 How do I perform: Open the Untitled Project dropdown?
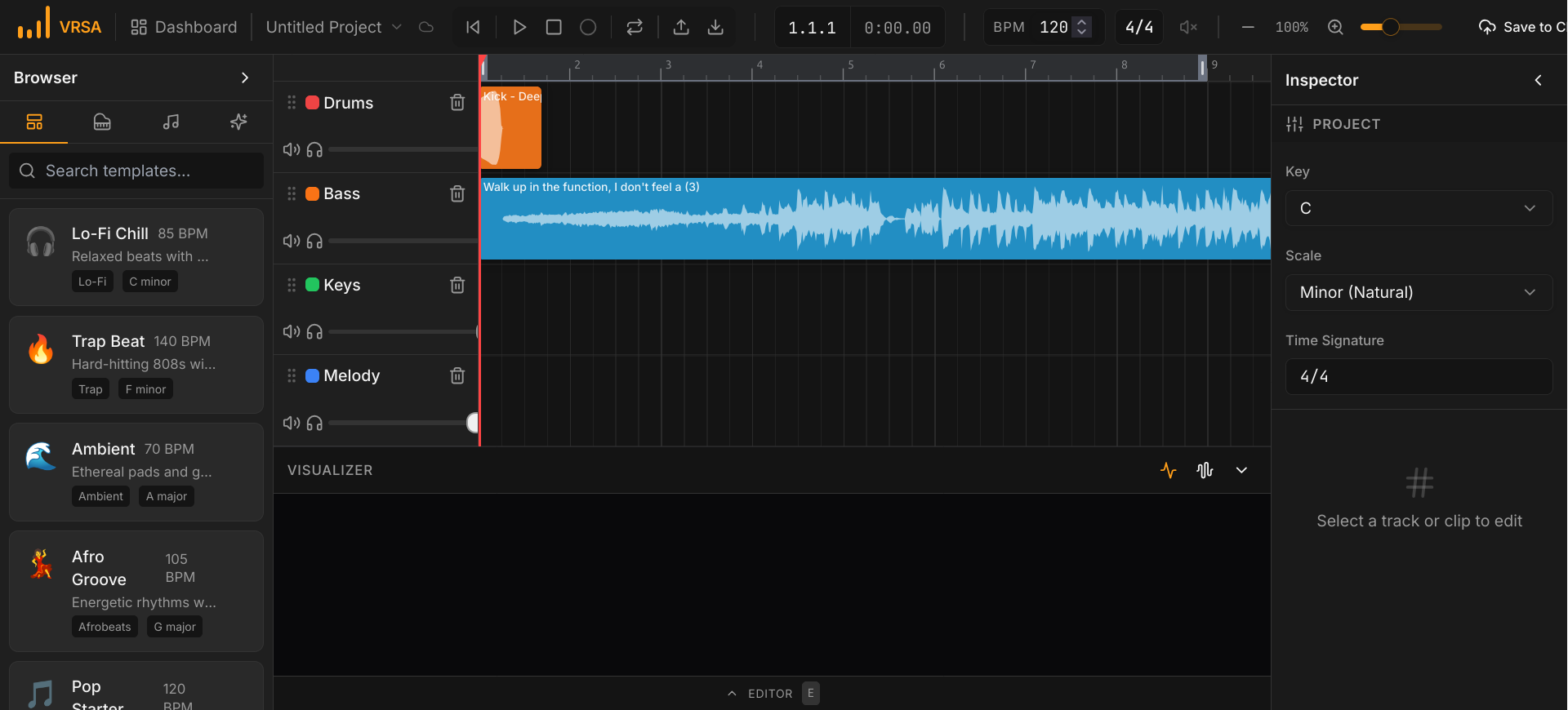click(x=334, y=27)
